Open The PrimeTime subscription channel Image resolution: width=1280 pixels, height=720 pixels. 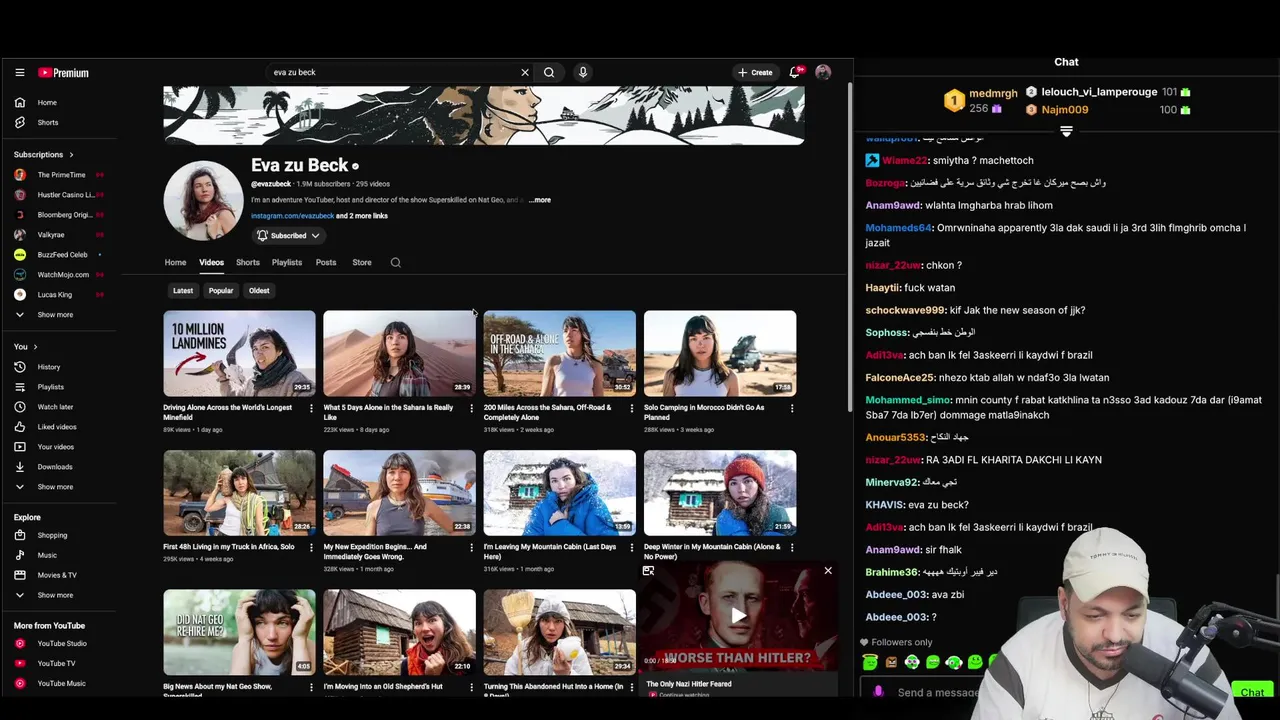click(60, 175)
